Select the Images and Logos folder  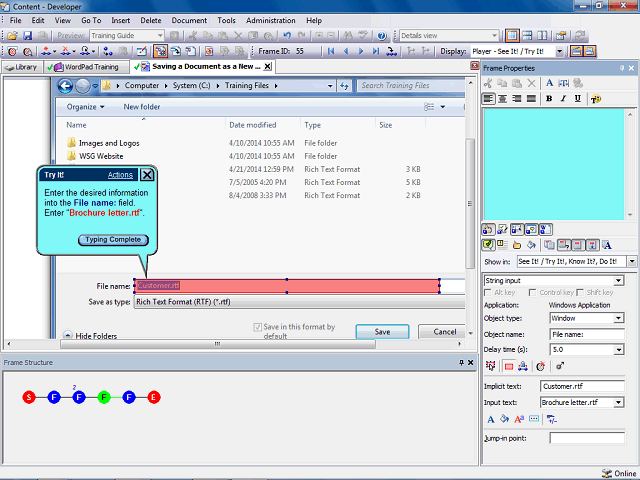(109, 143)
